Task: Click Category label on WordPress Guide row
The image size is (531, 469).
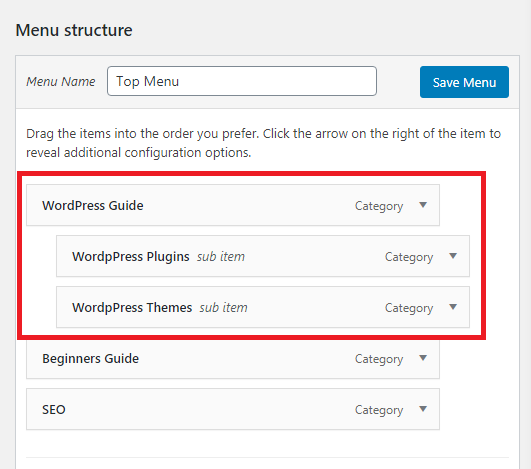Action: point(379,206)
